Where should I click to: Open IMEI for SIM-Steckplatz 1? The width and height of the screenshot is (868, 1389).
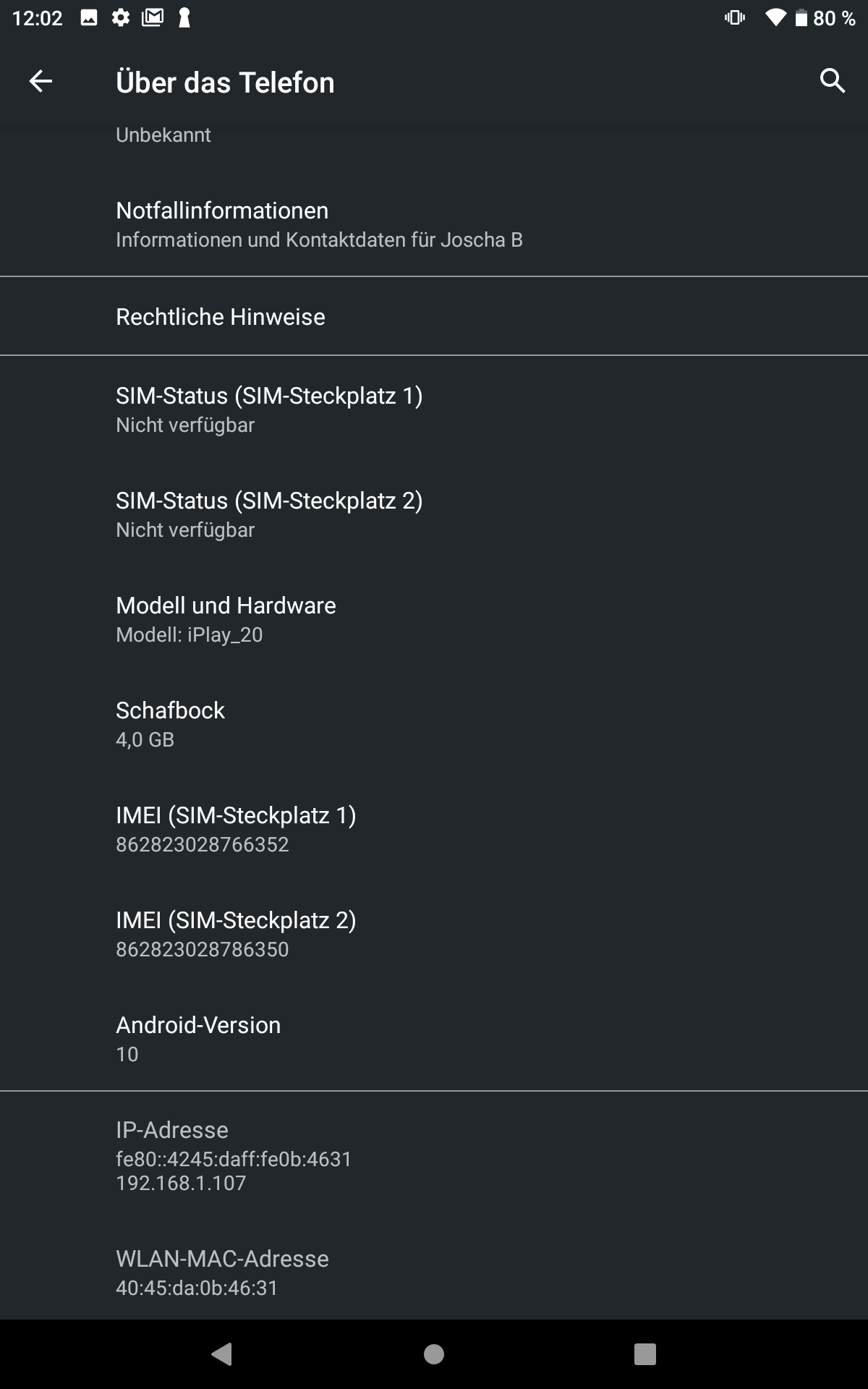click(x=434, y=829)
